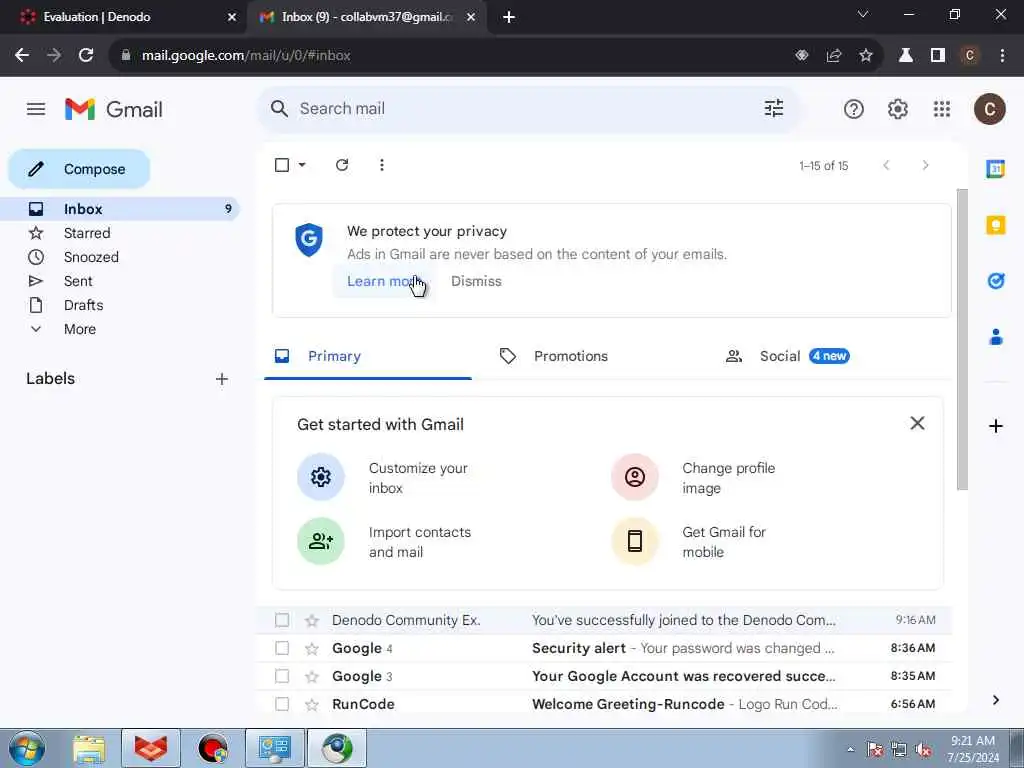This screenshot has height=768, width=1024.
Task: Open Gmail settings gear icon
Action: (898, 109)
